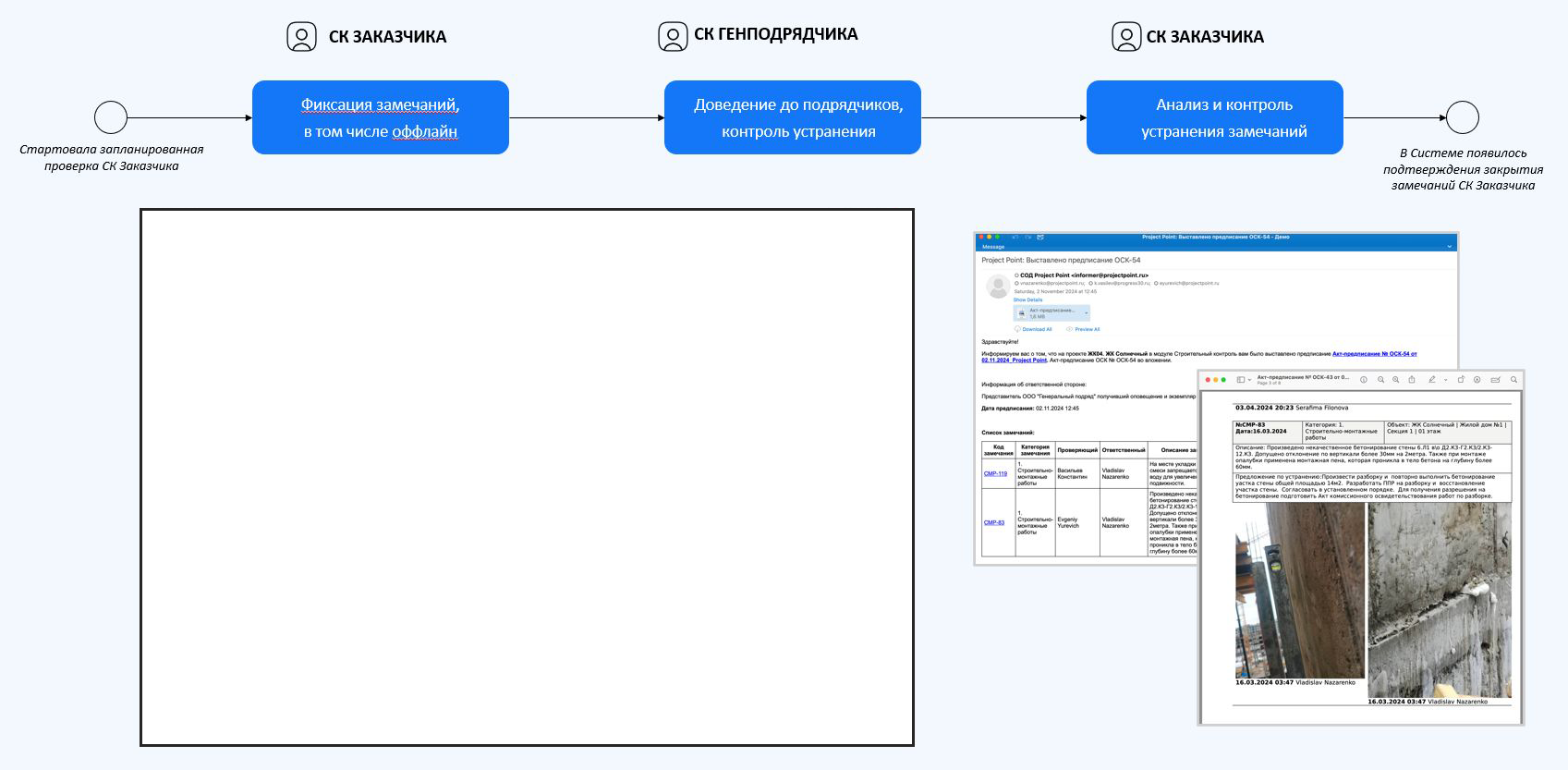Click the 'Evgeniy Yurevich' cell in email table

tap(1076, 522)
